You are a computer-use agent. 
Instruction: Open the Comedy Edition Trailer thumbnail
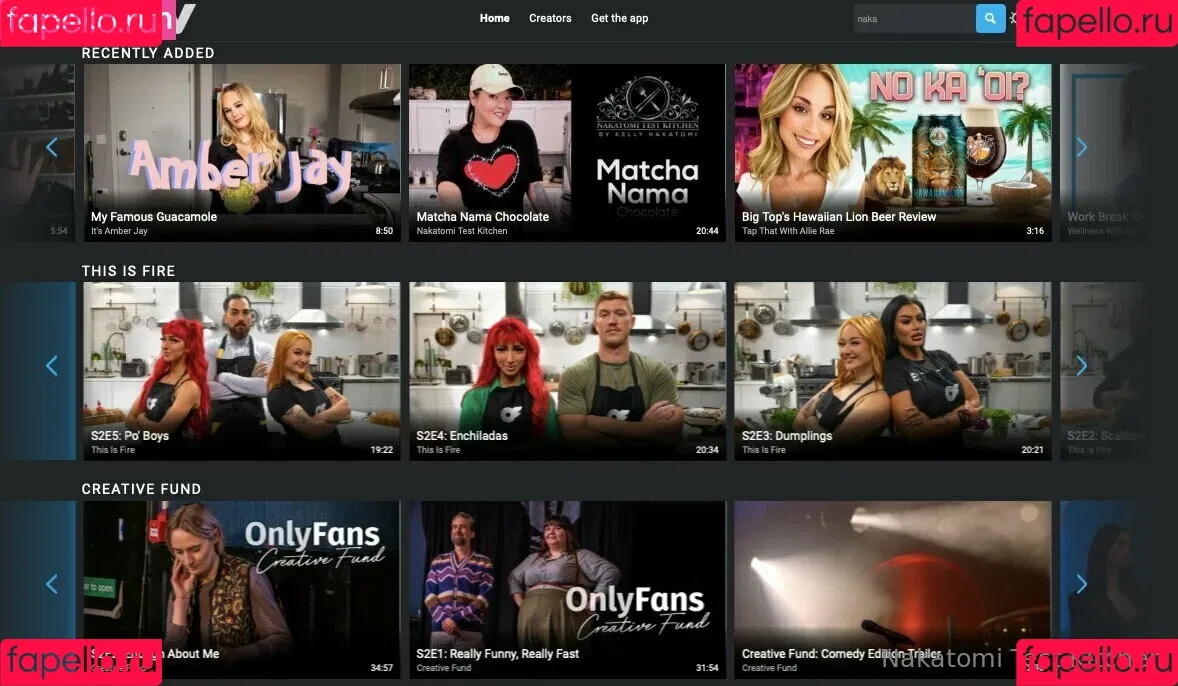click(893, 590)
